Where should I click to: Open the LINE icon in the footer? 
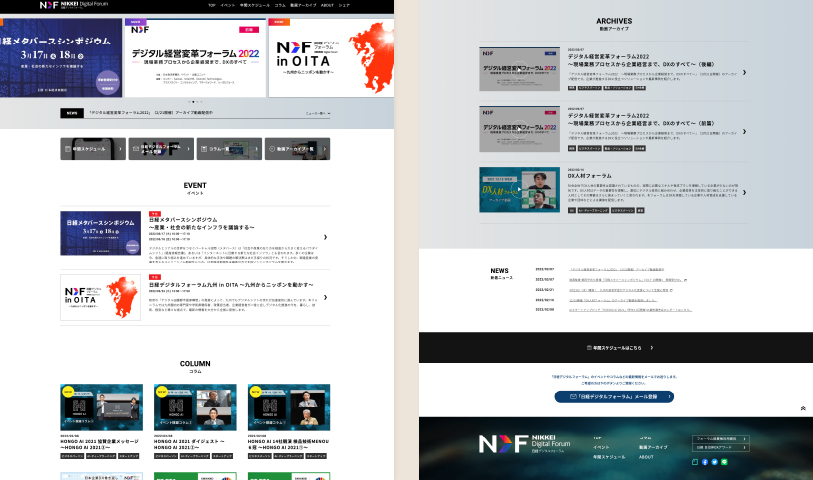pos(724,462)
